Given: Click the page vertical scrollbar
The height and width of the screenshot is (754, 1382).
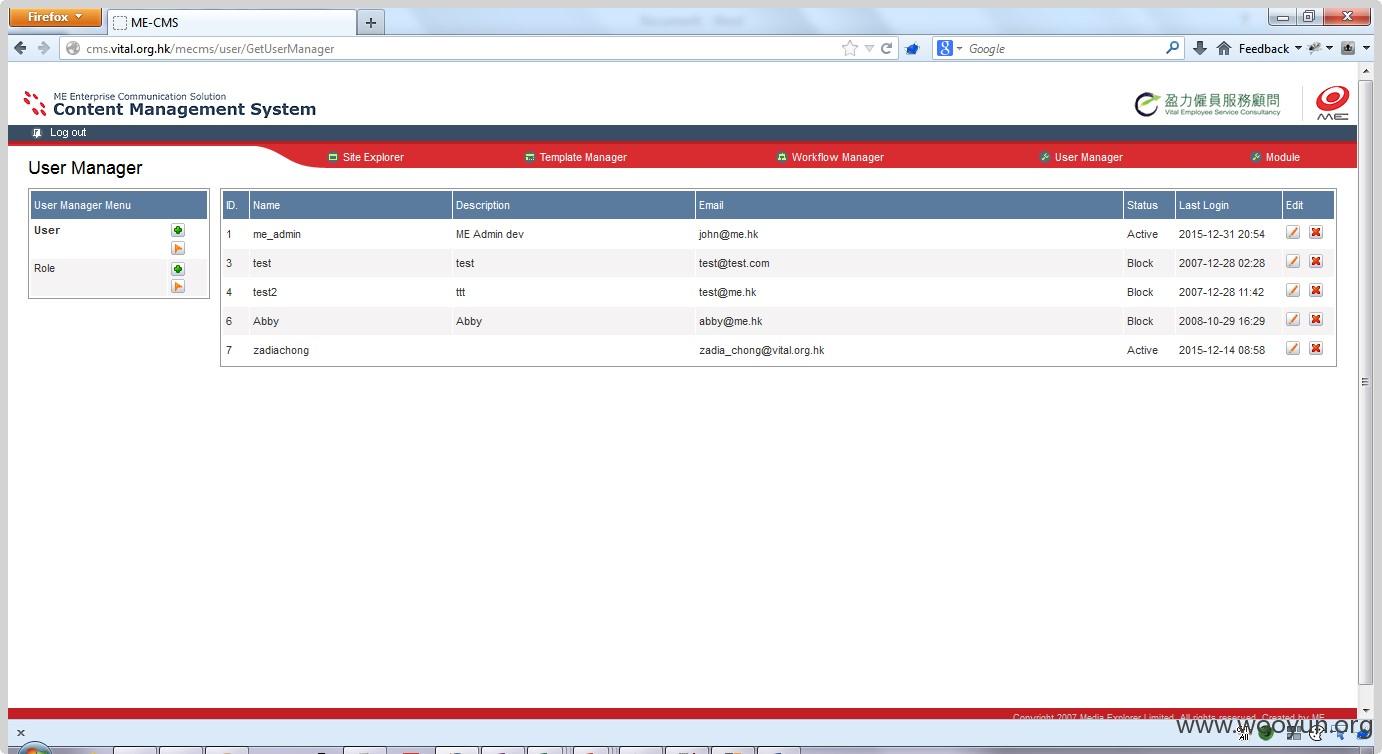Looking at the screenshot, I should pyautogui.click(x=1365, y=380).
